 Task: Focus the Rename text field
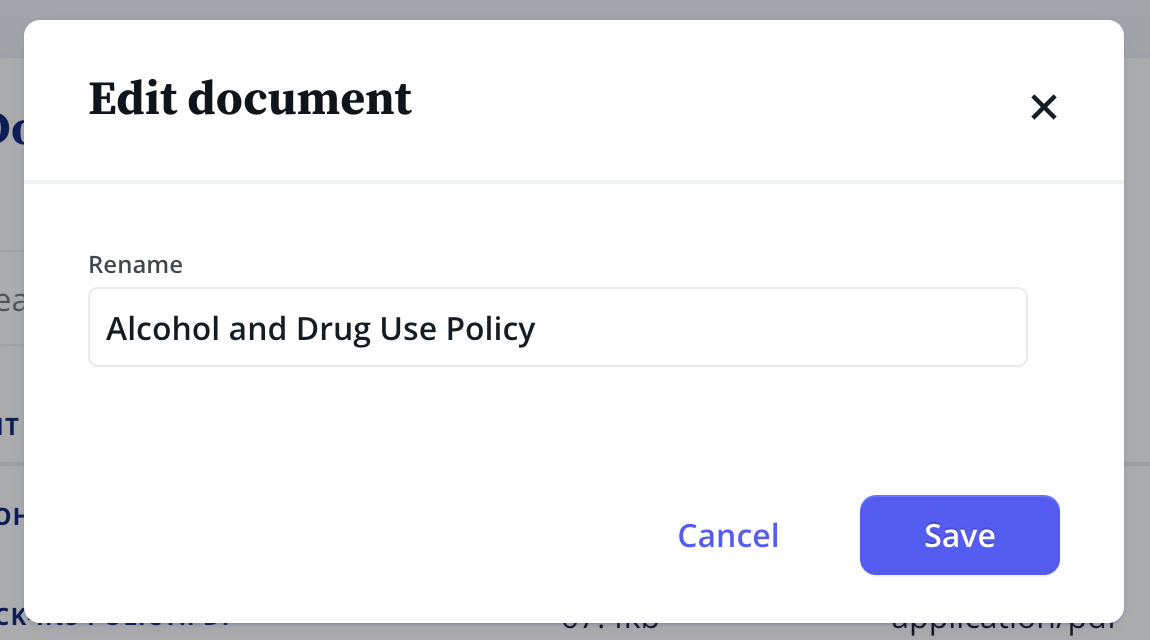pyautogui.click(x=557, y=328)
